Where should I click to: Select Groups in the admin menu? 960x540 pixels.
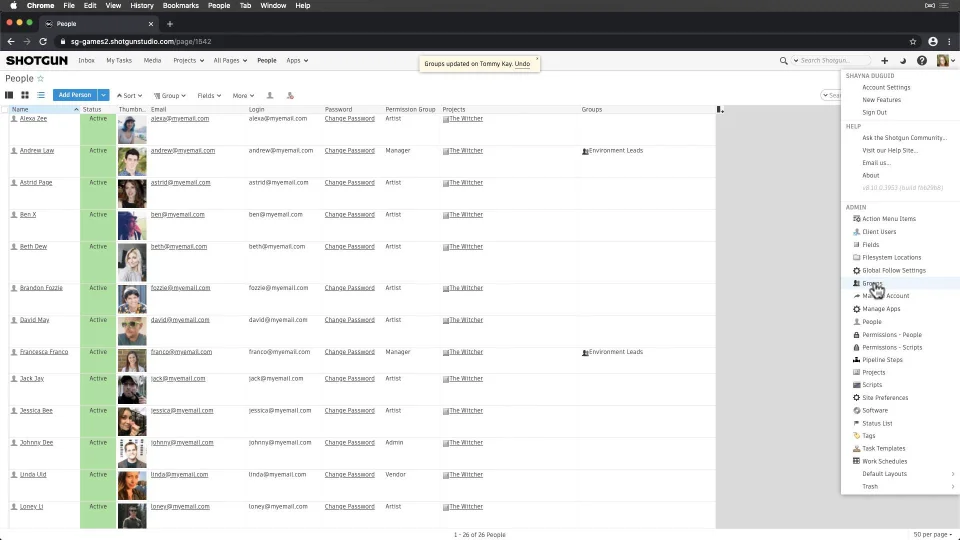[872, 283]
